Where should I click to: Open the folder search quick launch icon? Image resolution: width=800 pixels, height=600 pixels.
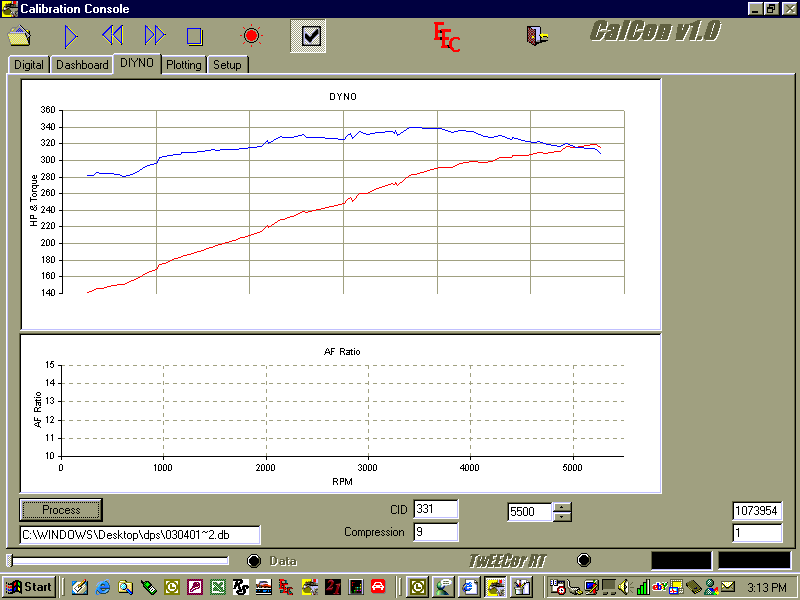pos(126,587)
